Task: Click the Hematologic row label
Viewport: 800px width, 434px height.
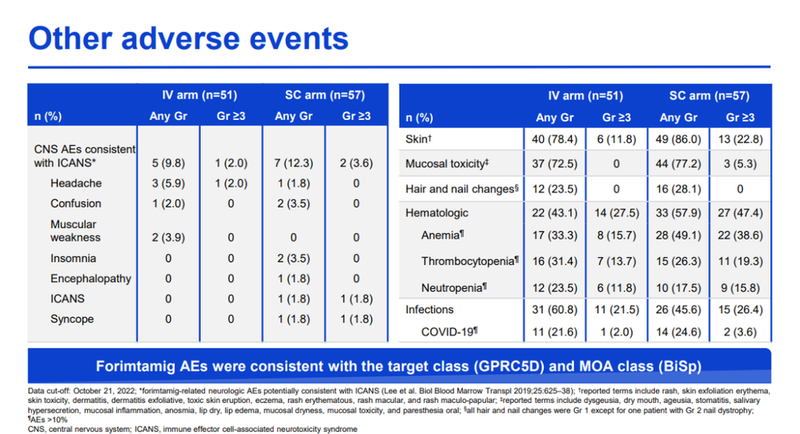Action: 438,213
